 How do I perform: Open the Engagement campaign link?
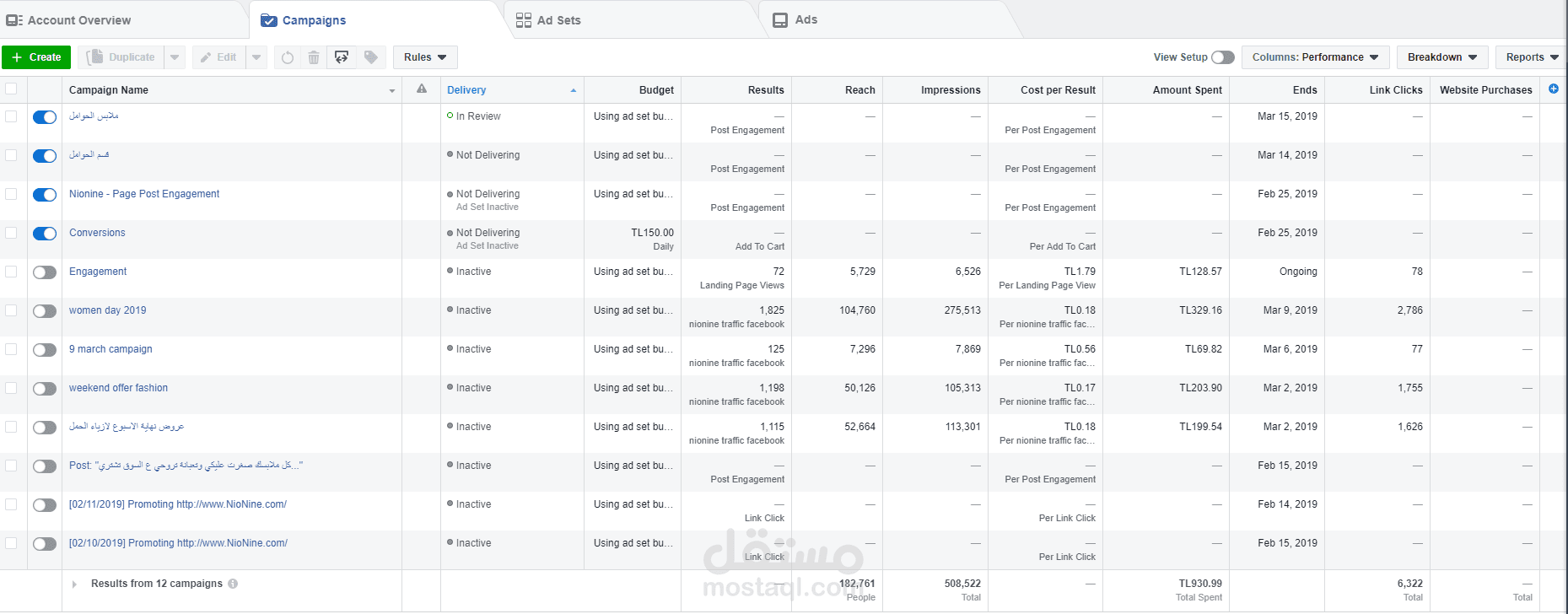point(98,272)
